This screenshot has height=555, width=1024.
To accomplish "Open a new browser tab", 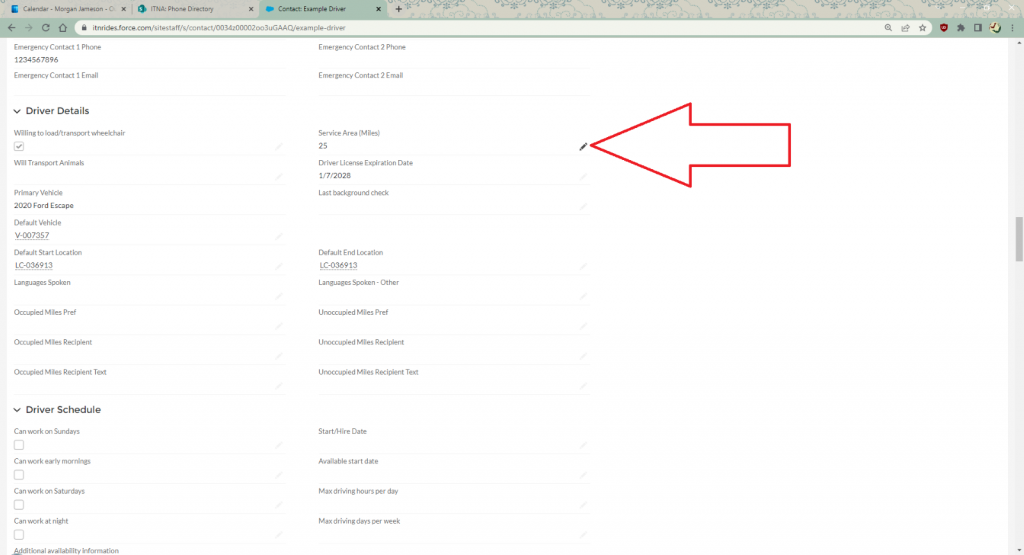I will (x=399, y=9).
